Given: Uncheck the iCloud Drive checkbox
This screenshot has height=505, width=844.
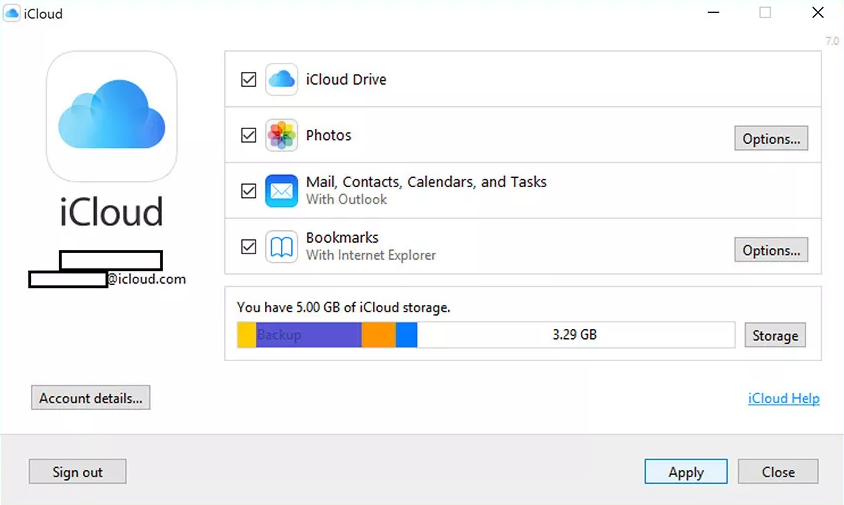Looking at the screenshot, I should [x=248, y=80].
